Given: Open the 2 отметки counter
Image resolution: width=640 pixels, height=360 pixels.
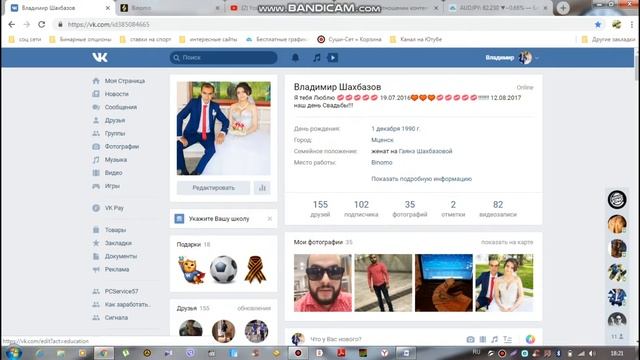Looking at the screenshot, I should pyautogui.click(x=453, y=208).
